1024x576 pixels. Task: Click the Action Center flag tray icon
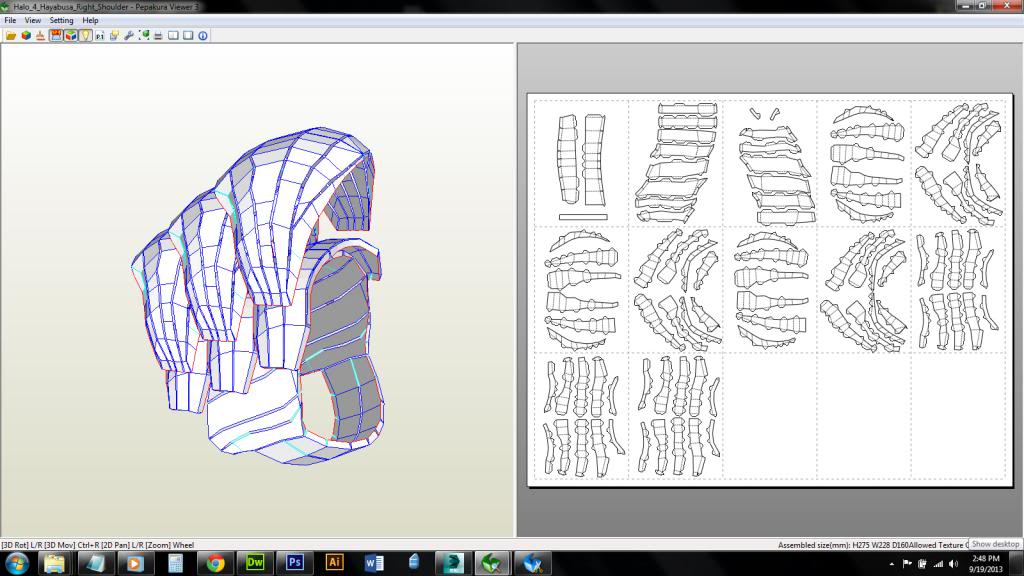click(907, 564)
